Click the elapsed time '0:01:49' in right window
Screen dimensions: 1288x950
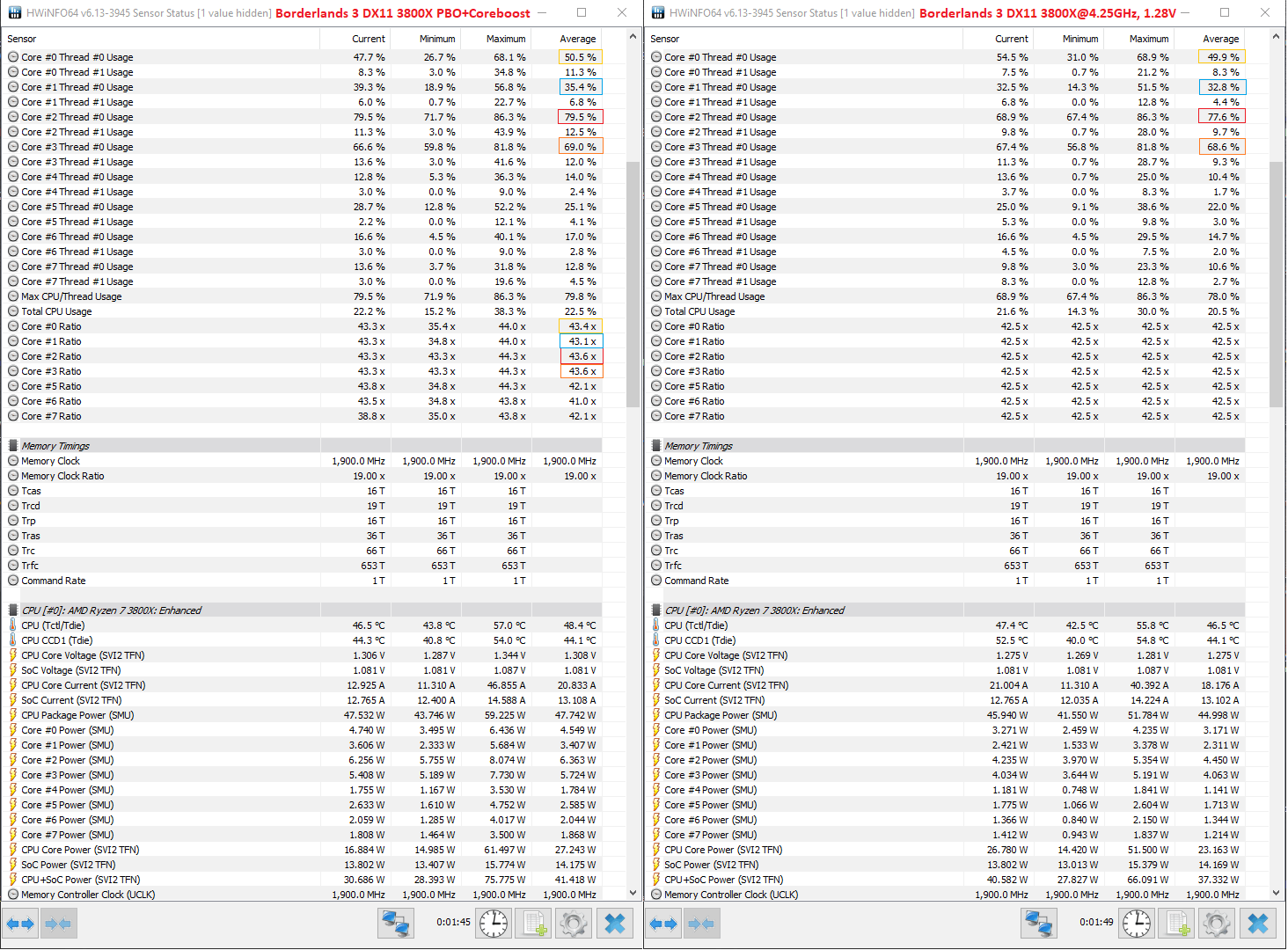[1096, 923]
